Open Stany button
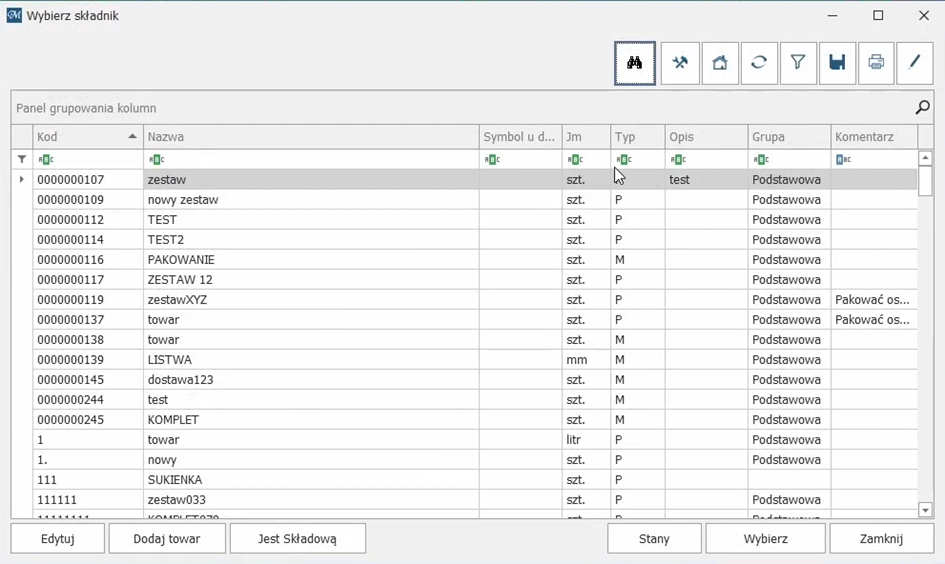This screenshot has width=945, height=564. coord(654,539)
